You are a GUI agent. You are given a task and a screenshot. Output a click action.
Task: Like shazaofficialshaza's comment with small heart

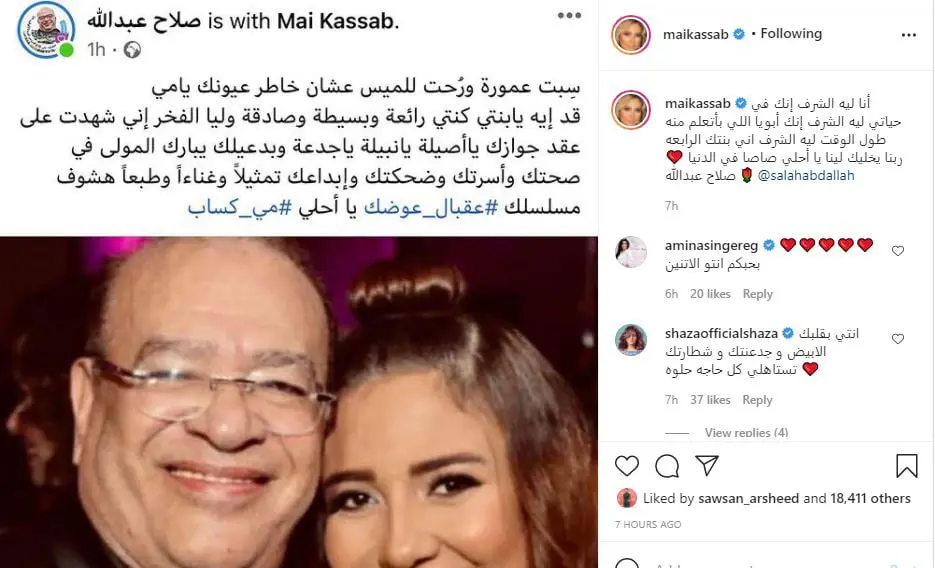pyautogui.click(x=897, y=339)
